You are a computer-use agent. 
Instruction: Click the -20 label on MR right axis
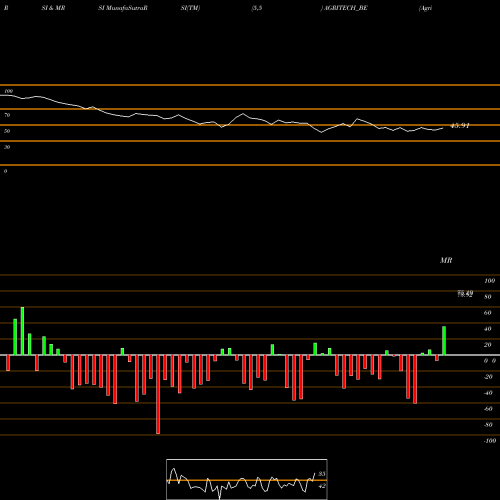(x=488, y=377)
